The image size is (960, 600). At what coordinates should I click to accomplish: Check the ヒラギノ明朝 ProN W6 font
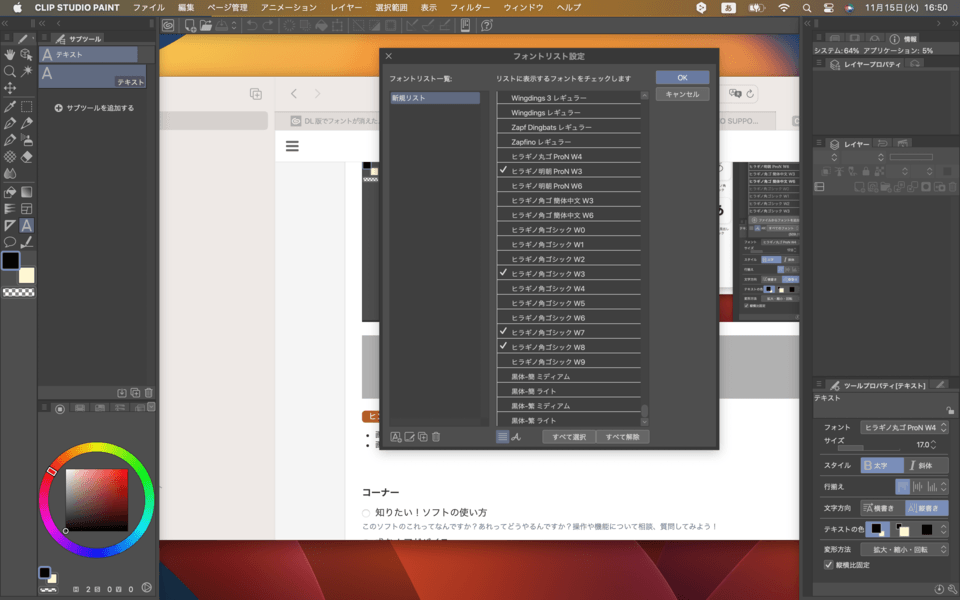[505, 184]
